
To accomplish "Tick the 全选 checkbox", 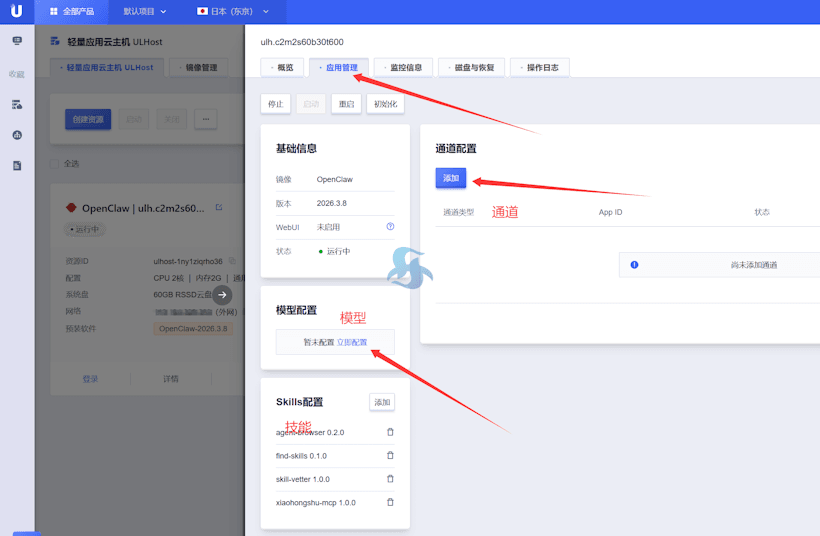I will pyautogui.click(x=54, y=164).
